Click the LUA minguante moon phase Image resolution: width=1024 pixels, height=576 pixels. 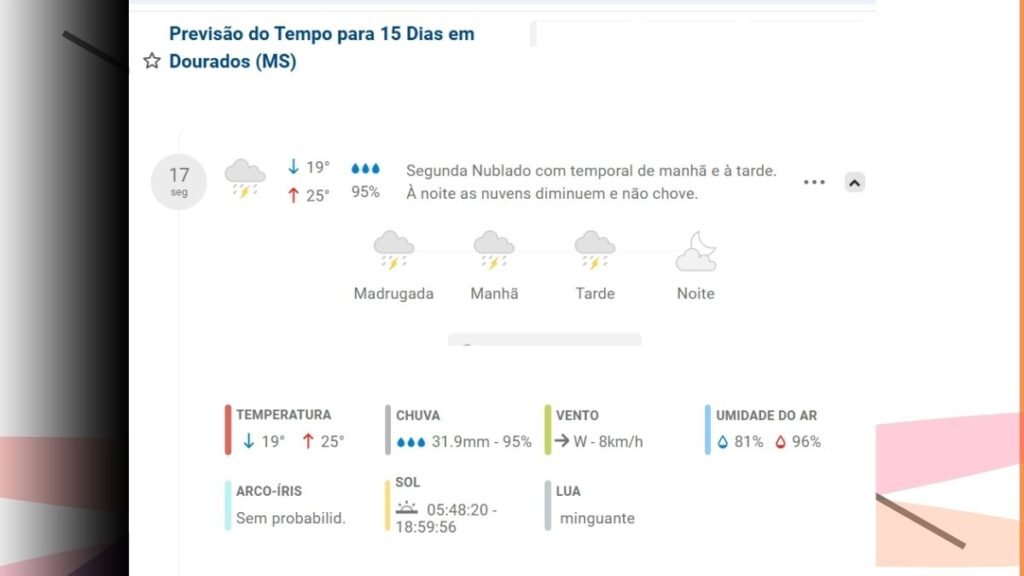(x=597, y=518)
